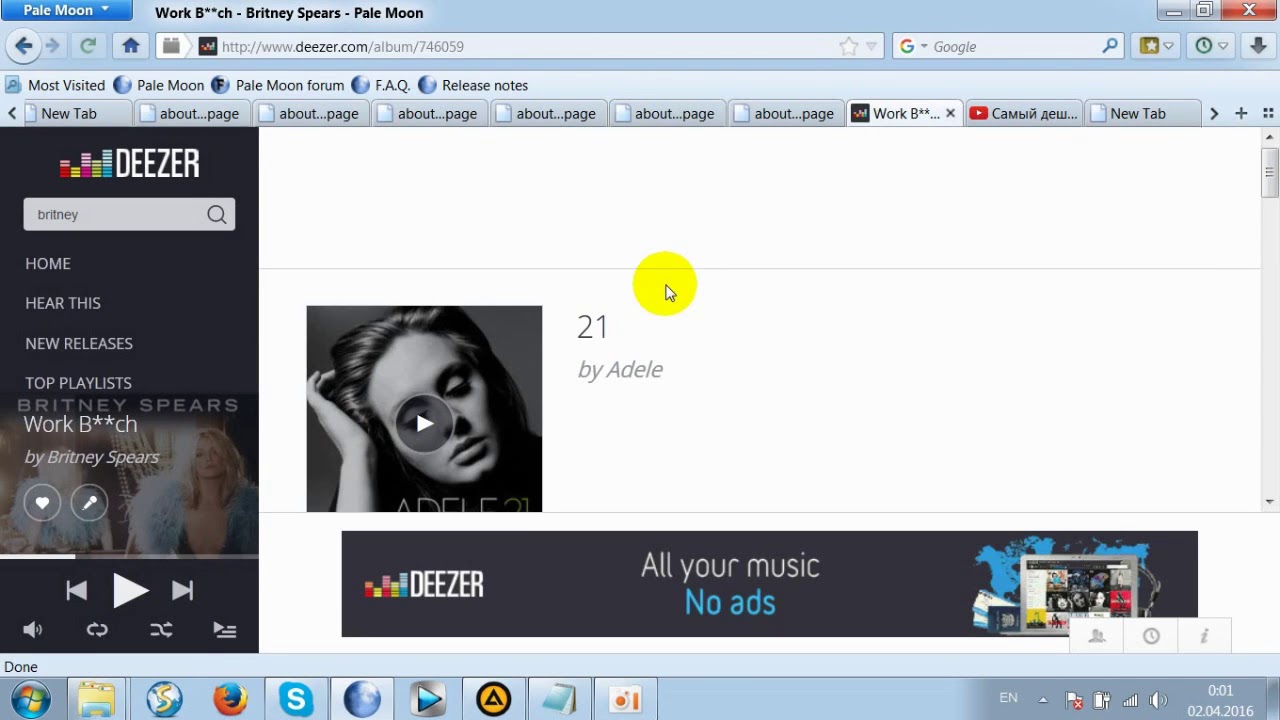Add Work B**ch to favourites with heart
The width and height of the screenshot is (1280, 720).
point(42,503)
